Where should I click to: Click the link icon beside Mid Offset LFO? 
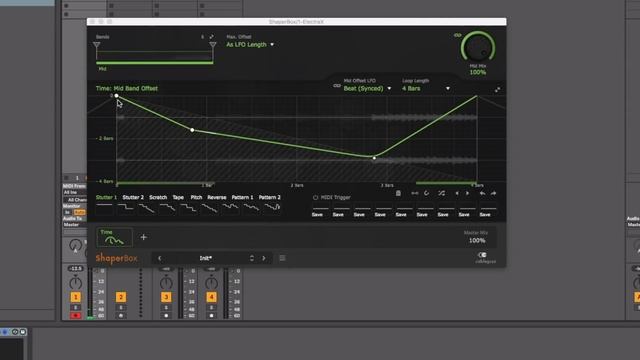pyautogui.click(x=337, y=86)
